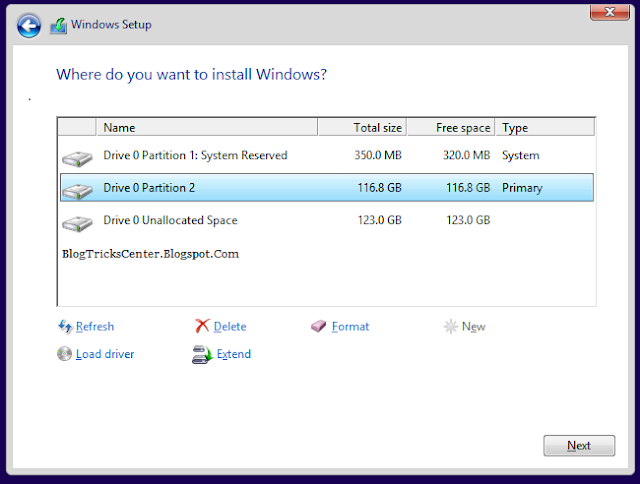Sort by the Type column header
The height and width of the screenshot is (484, 640).
[545, 127]
